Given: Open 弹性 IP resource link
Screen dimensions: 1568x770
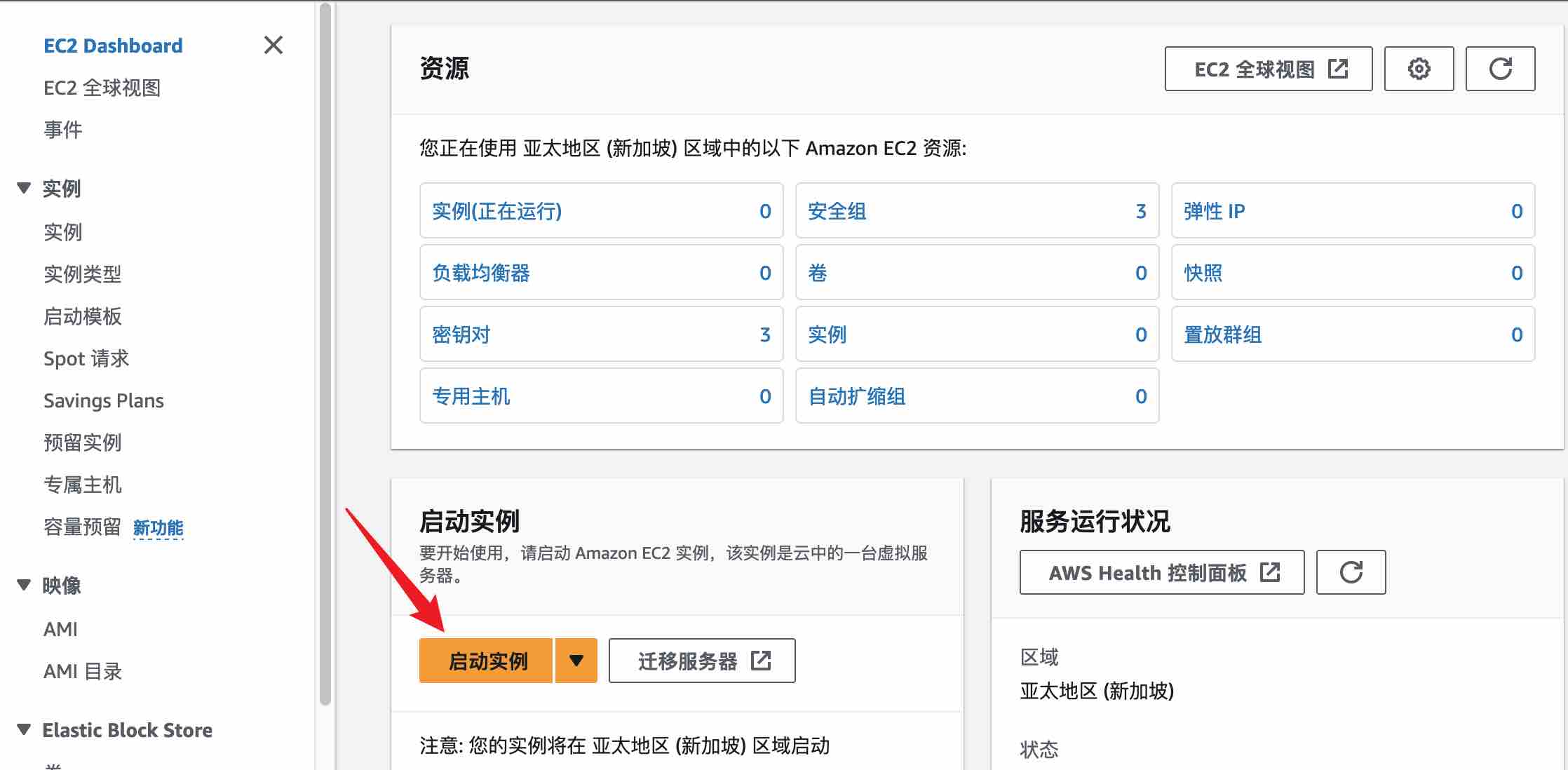Looking at the screenshot, I should click(1215, 211).
